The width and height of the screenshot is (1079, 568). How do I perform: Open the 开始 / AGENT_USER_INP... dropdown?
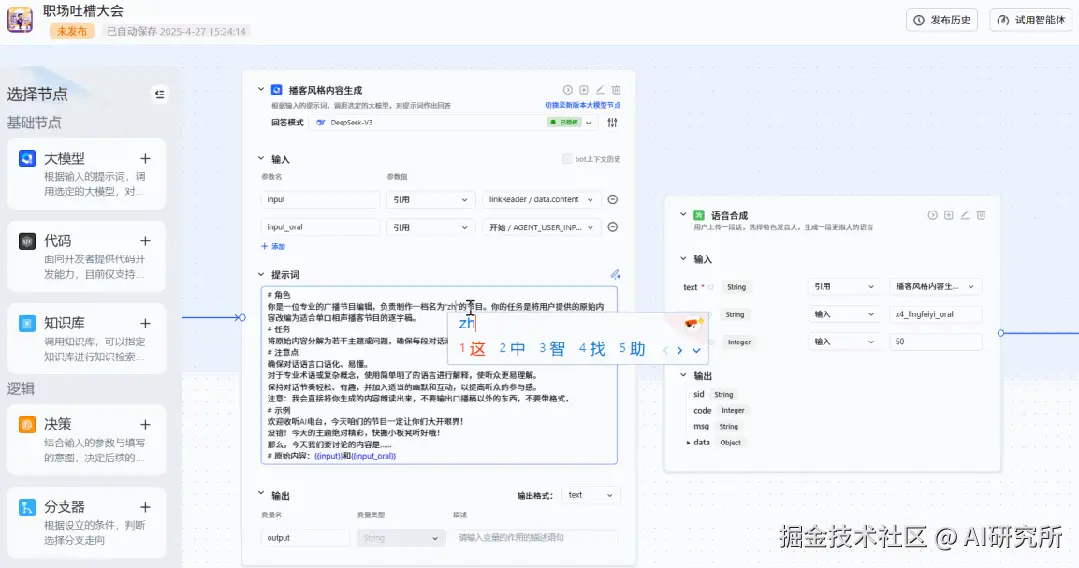542,227
